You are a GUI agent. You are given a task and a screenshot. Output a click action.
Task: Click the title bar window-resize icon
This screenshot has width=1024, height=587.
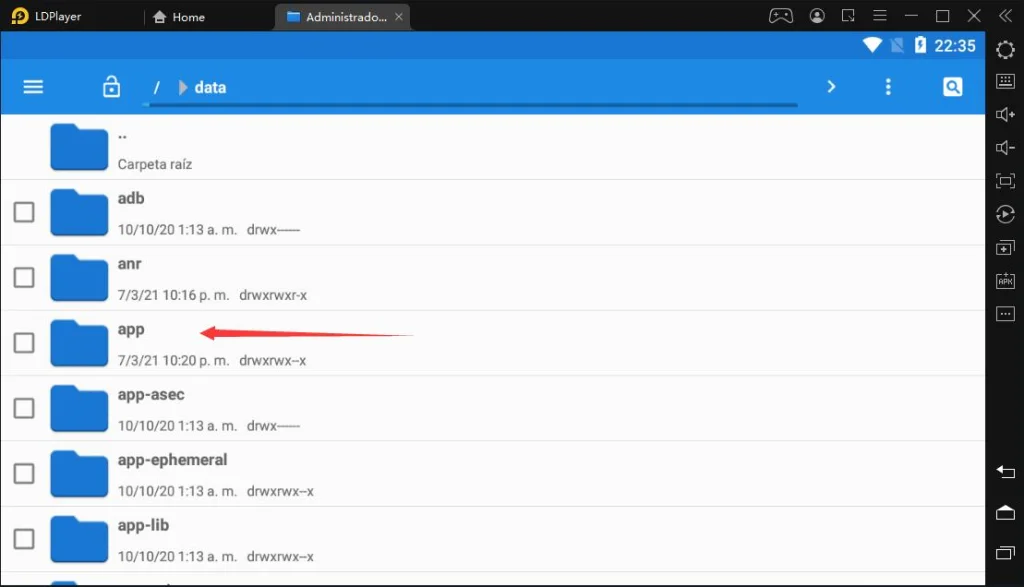[x=848, y=16]
